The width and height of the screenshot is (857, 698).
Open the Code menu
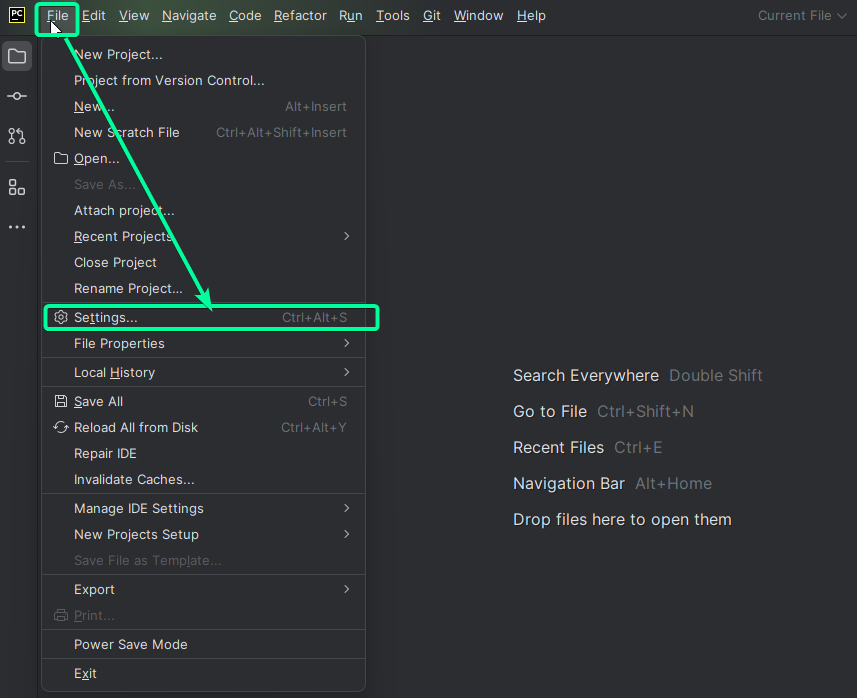[245, 16]
